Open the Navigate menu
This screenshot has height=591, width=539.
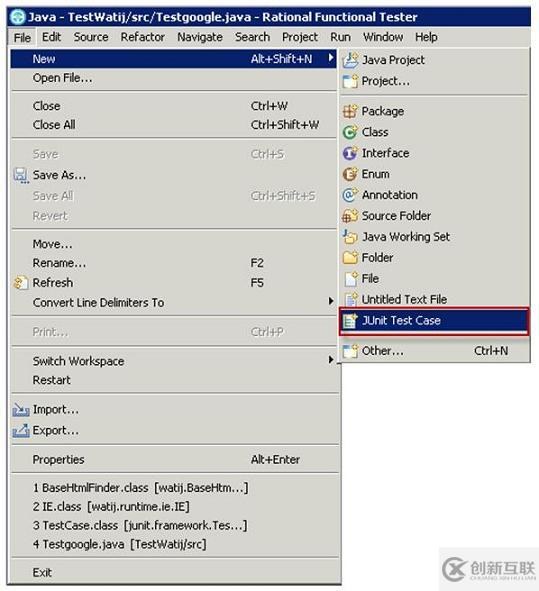click(x=200, y=37)
